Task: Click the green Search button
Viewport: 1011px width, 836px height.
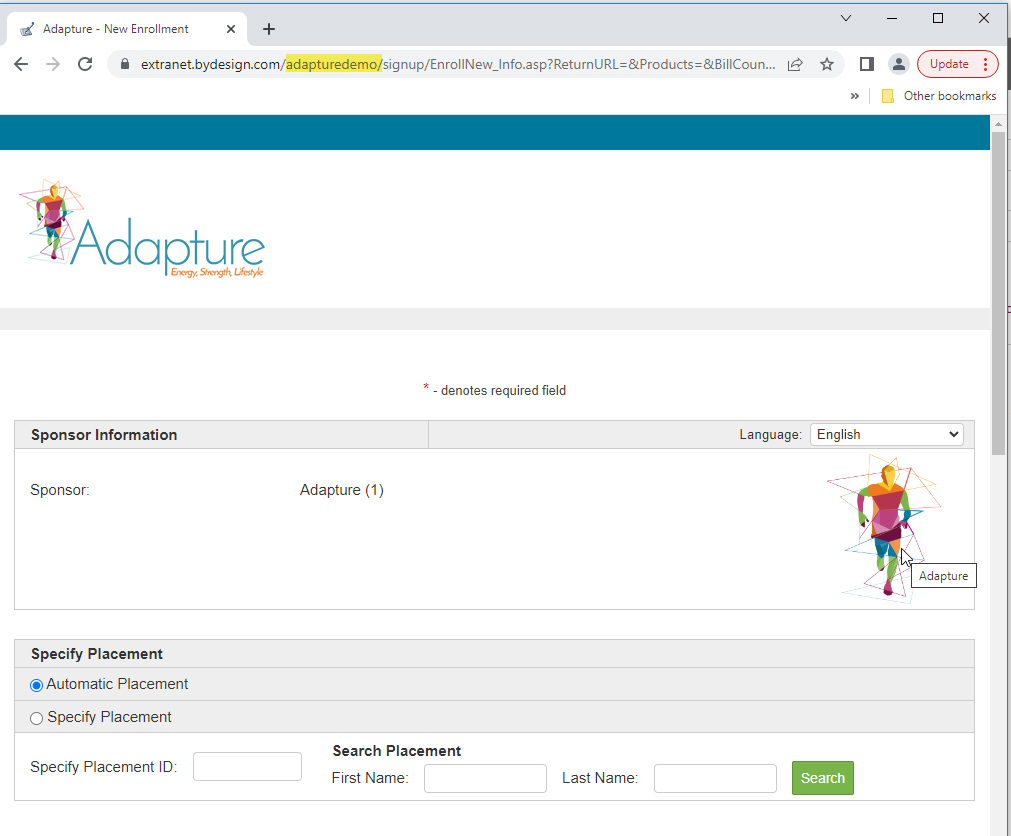Action: [822, 778]
